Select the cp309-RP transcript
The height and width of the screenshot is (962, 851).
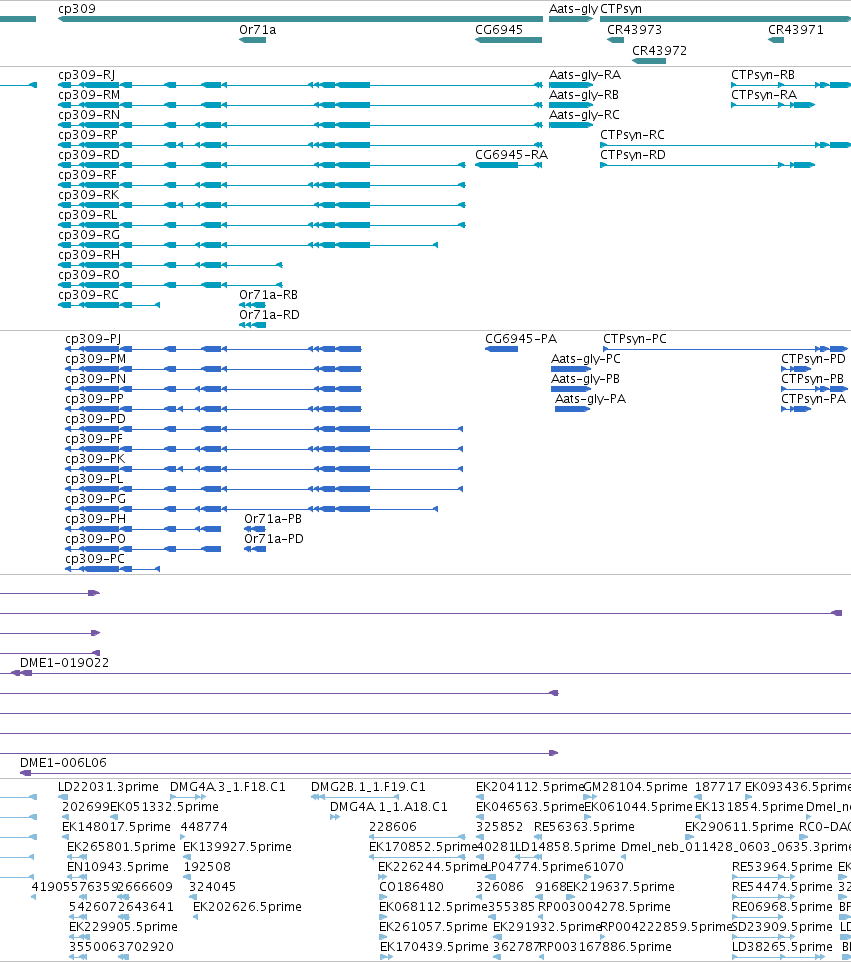[x=88, y=135]
